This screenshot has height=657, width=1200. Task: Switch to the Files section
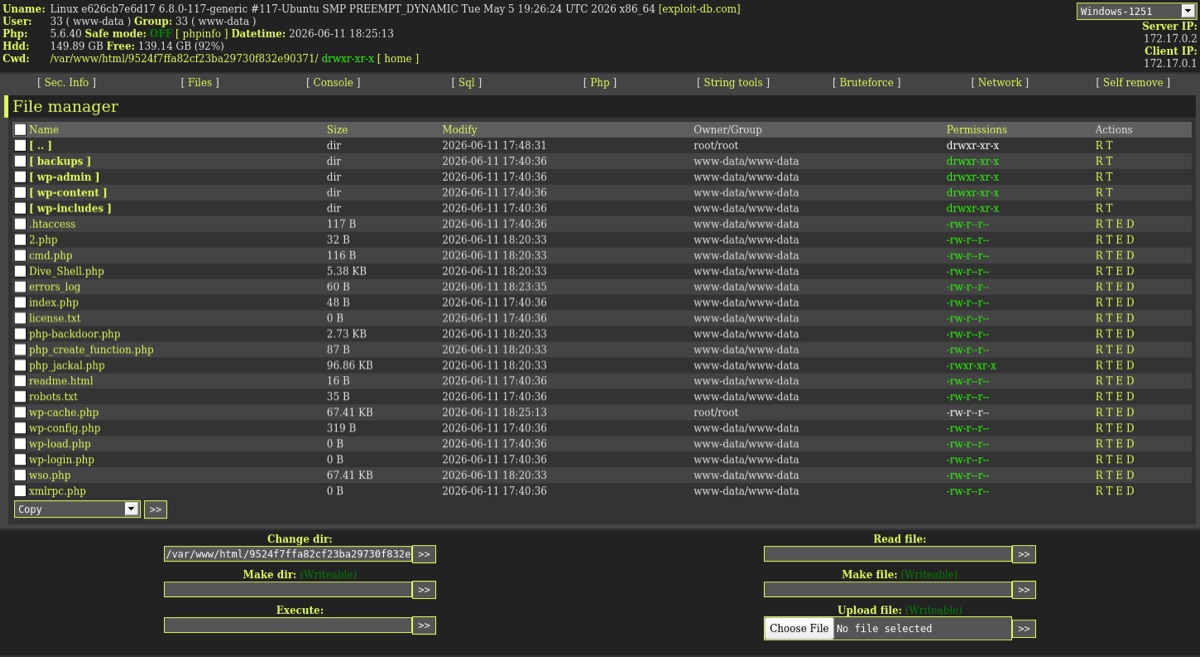coord(200,83)
